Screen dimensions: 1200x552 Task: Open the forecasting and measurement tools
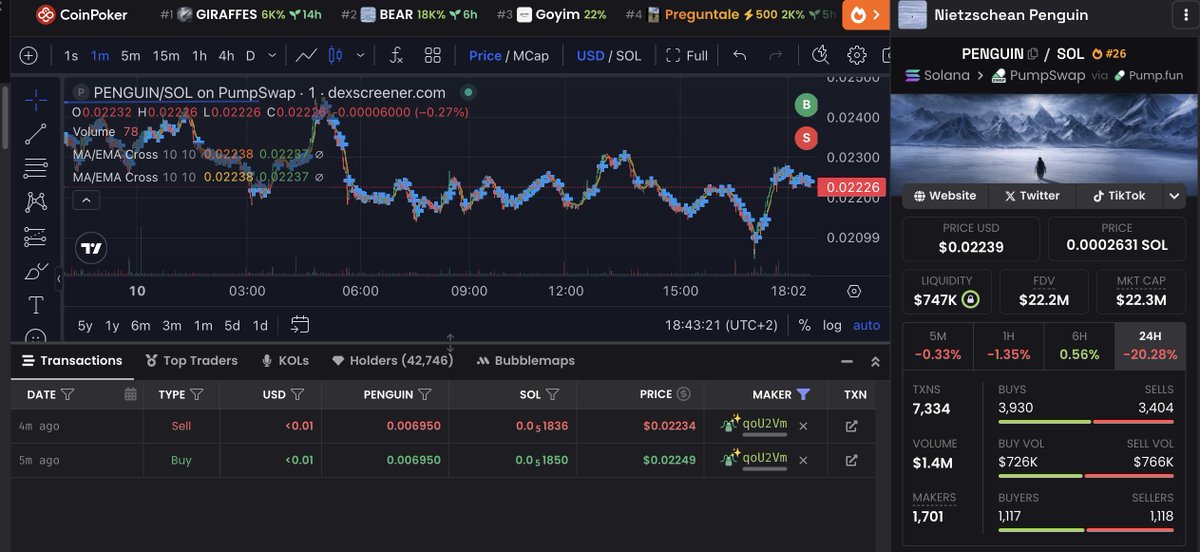(35, 237)
